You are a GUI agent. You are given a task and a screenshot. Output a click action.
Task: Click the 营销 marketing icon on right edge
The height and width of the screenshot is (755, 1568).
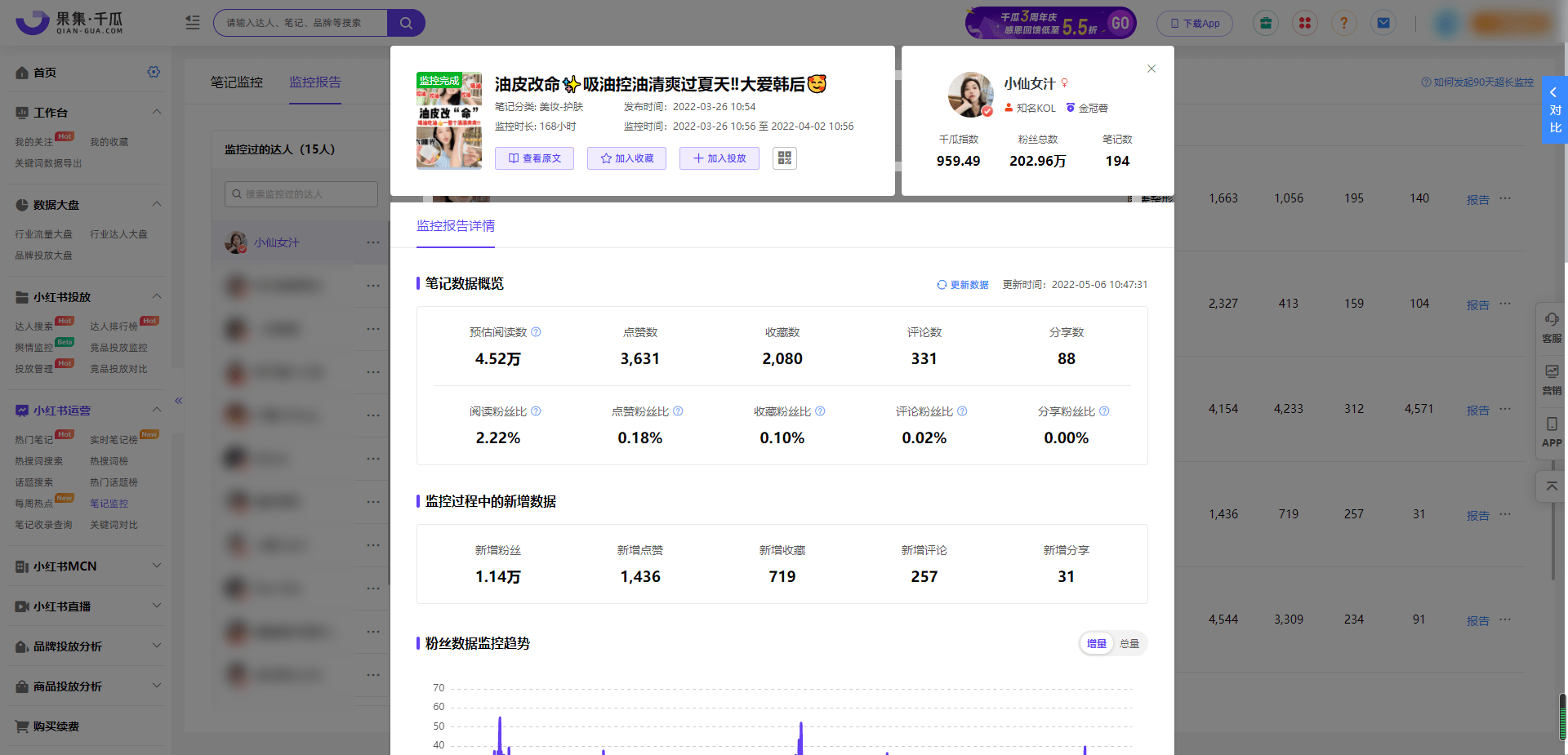pyautogui.click(x=1552, y=380)
